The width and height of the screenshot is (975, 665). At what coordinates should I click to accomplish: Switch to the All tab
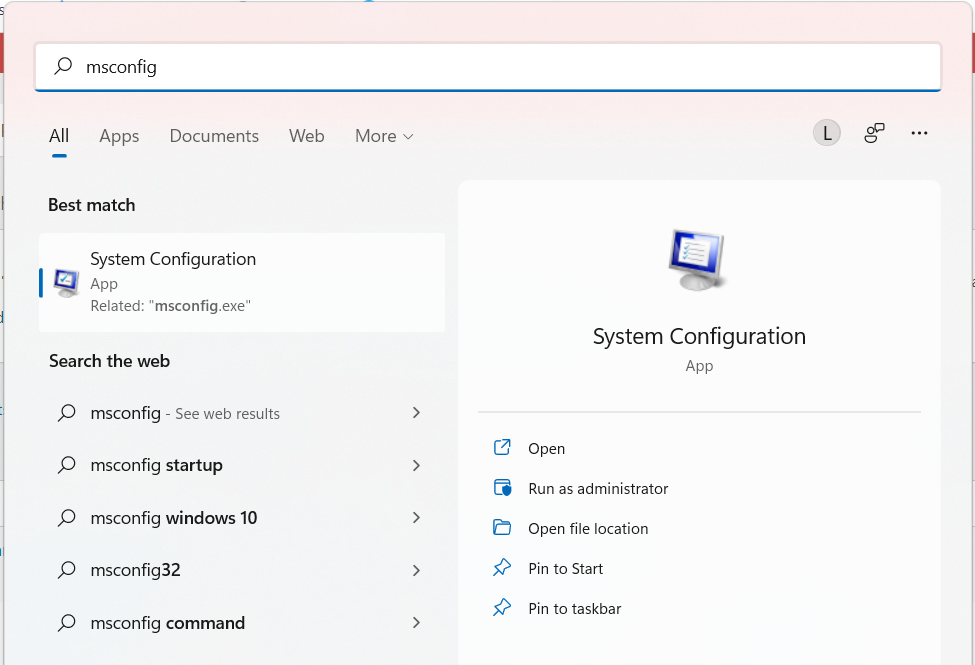click(x=59, y=136)
